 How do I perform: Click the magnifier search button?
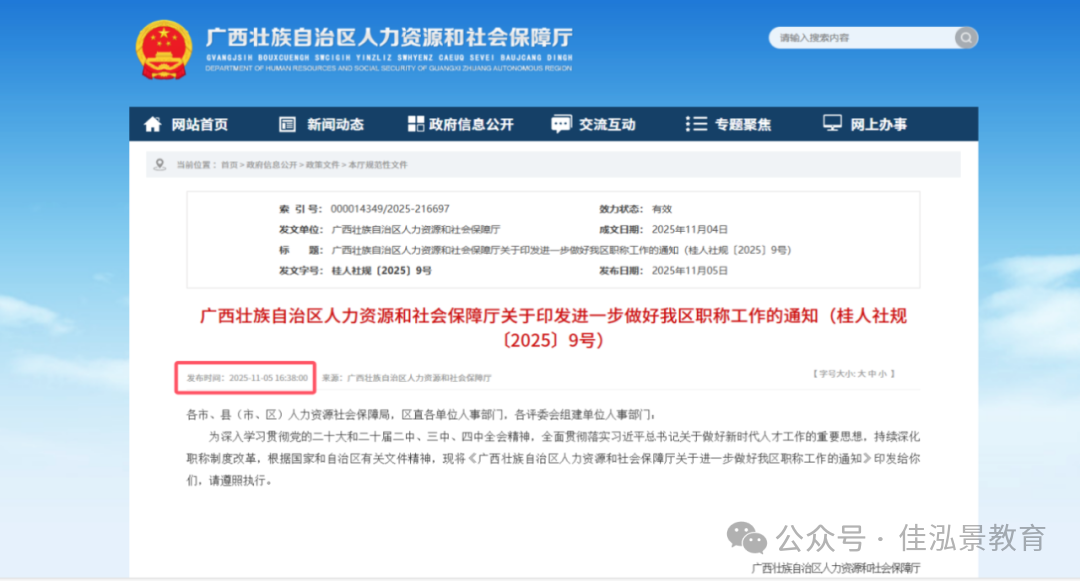[x=965, y=38]
